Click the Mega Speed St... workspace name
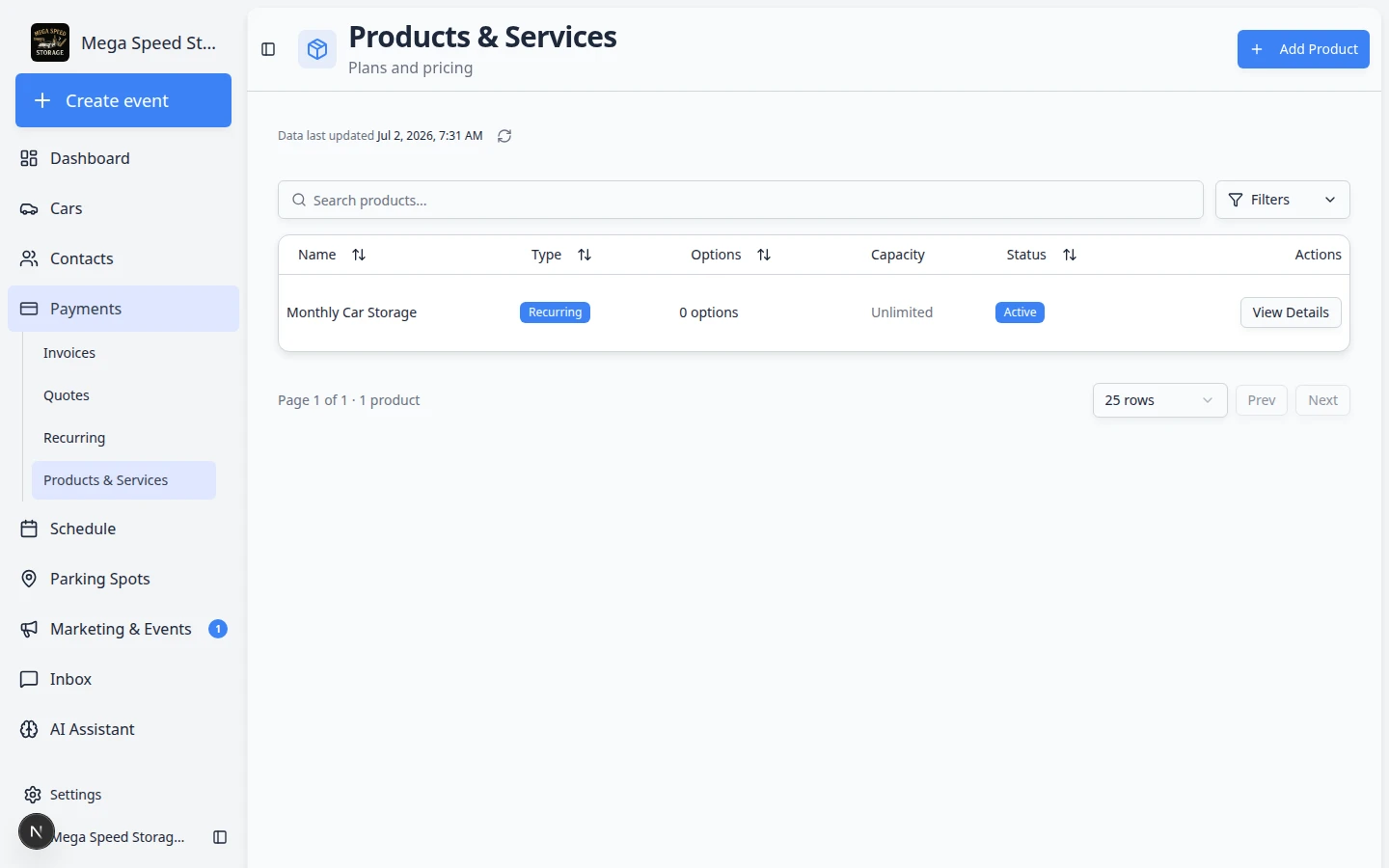1389x868 pixels. click(x=149, y=42)
